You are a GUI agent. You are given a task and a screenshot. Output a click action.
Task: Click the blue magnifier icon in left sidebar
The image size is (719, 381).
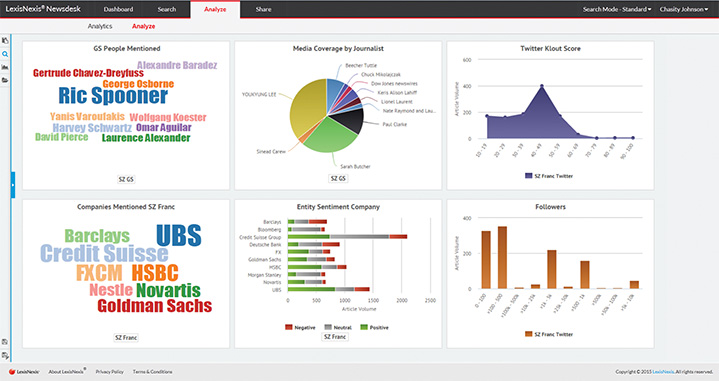[x=5, y=54]
